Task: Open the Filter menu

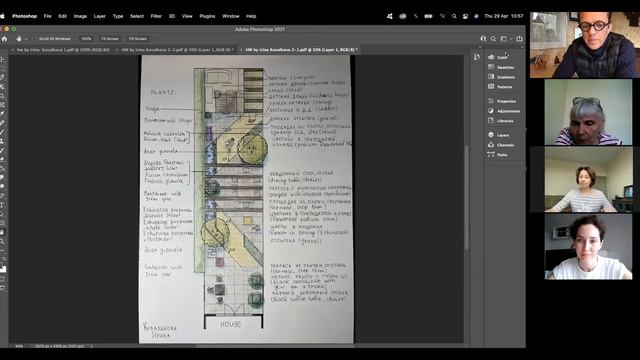Action: [x=156, y=16]
